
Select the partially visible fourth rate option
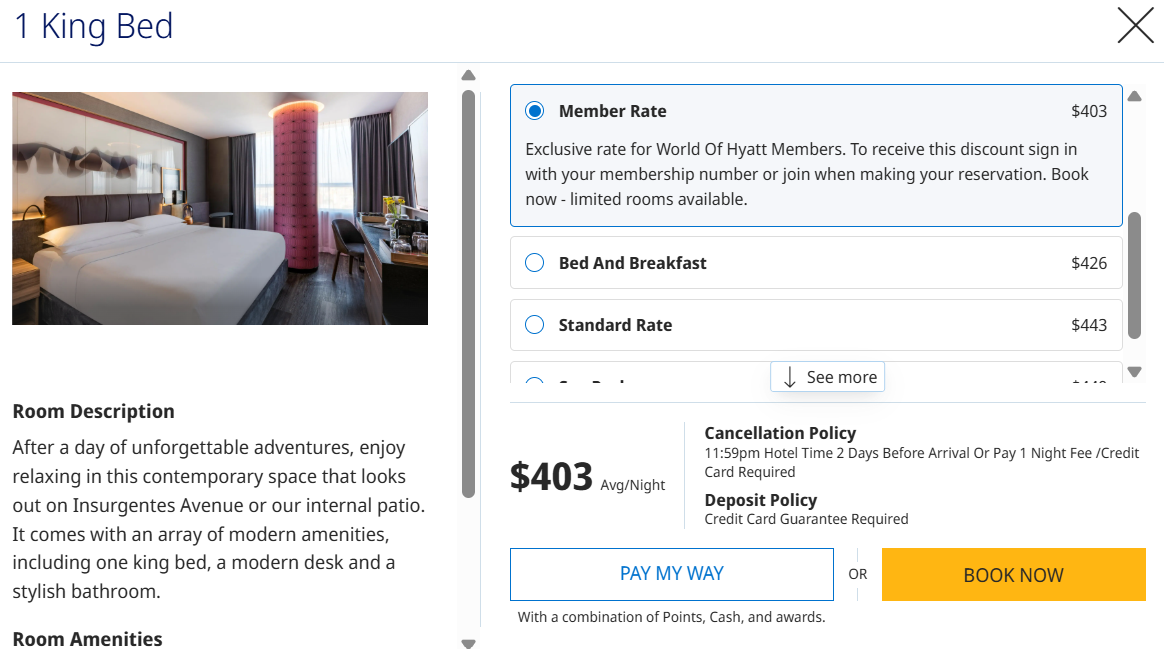(x=534, y=384)
